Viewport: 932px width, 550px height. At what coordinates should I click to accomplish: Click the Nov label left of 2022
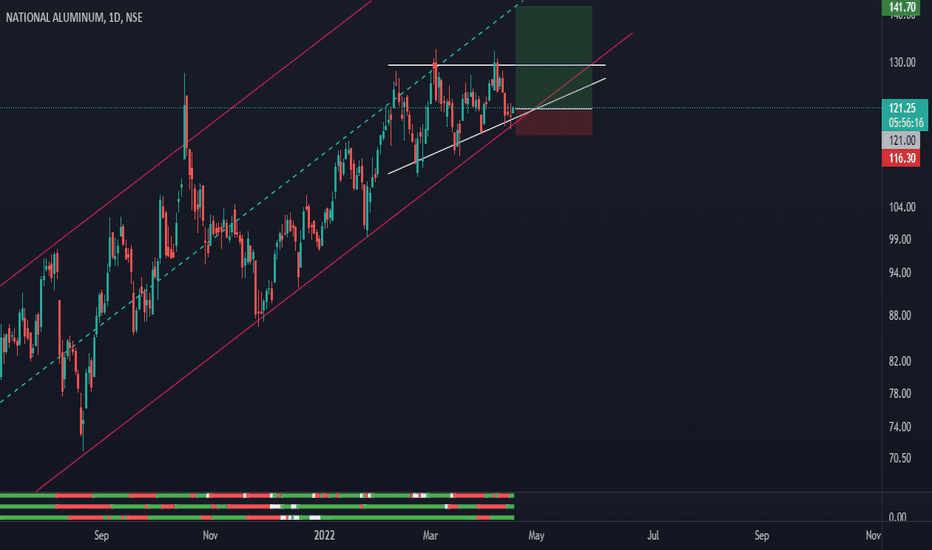pos(210,535)
